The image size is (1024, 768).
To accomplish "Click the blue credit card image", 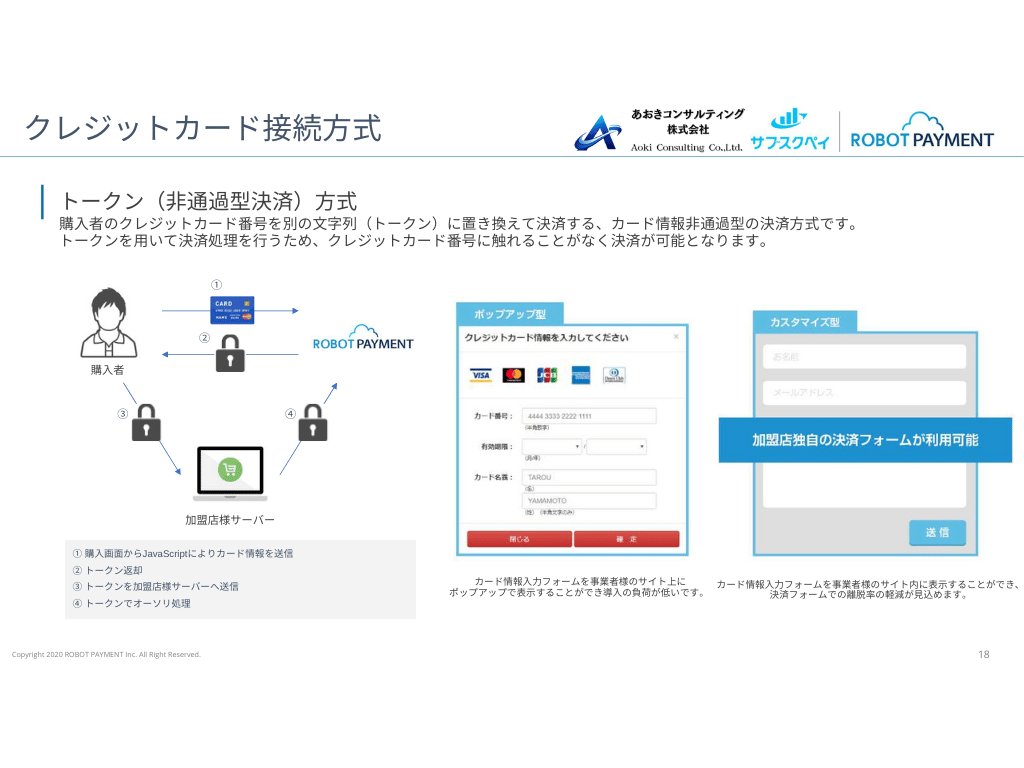I will (x=232, y=310).
